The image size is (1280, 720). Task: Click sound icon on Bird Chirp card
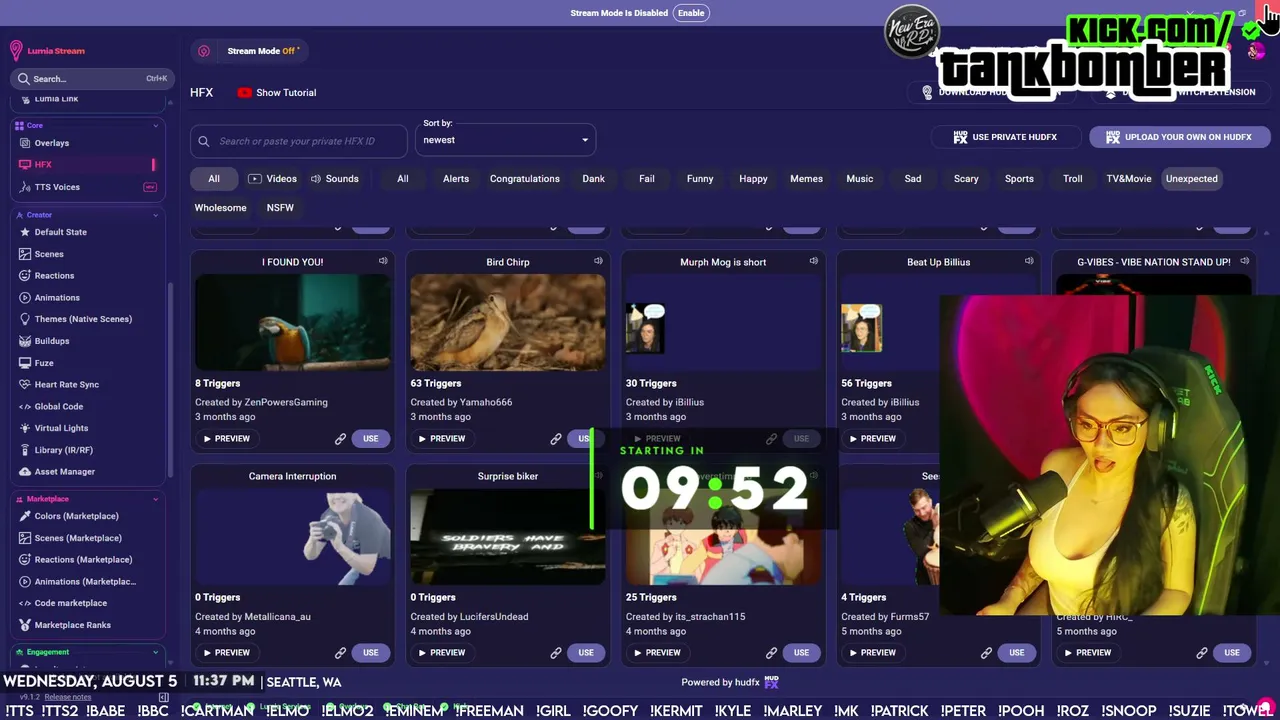click(x=598, y=261)
